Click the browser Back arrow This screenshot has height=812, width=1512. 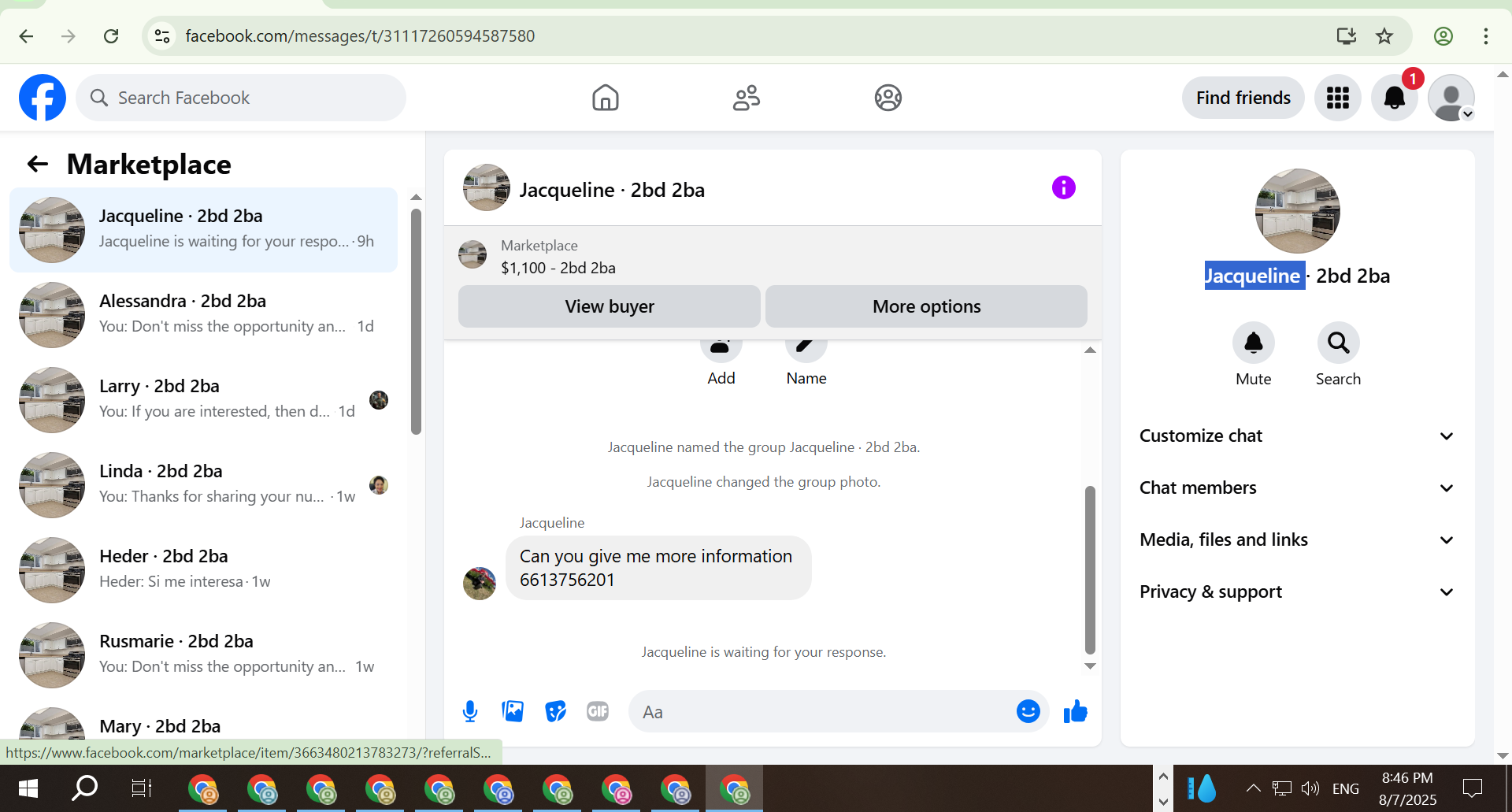click(26, 36)
